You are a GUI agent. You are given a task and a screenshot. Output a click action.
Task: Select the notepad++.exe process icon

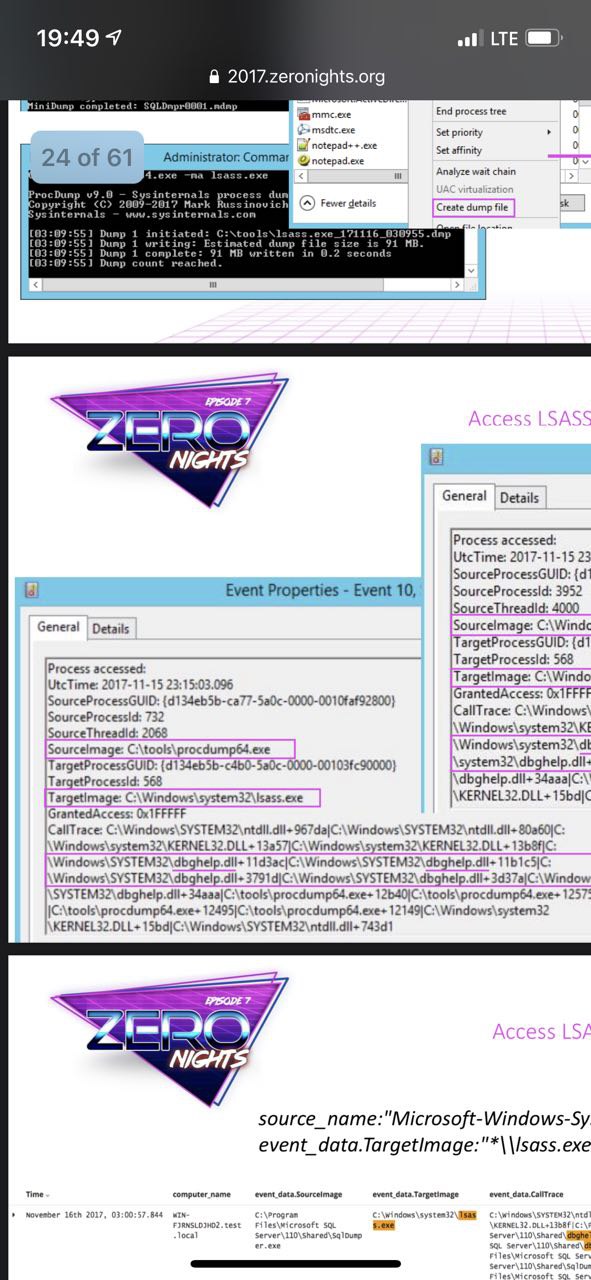[304, 145]
